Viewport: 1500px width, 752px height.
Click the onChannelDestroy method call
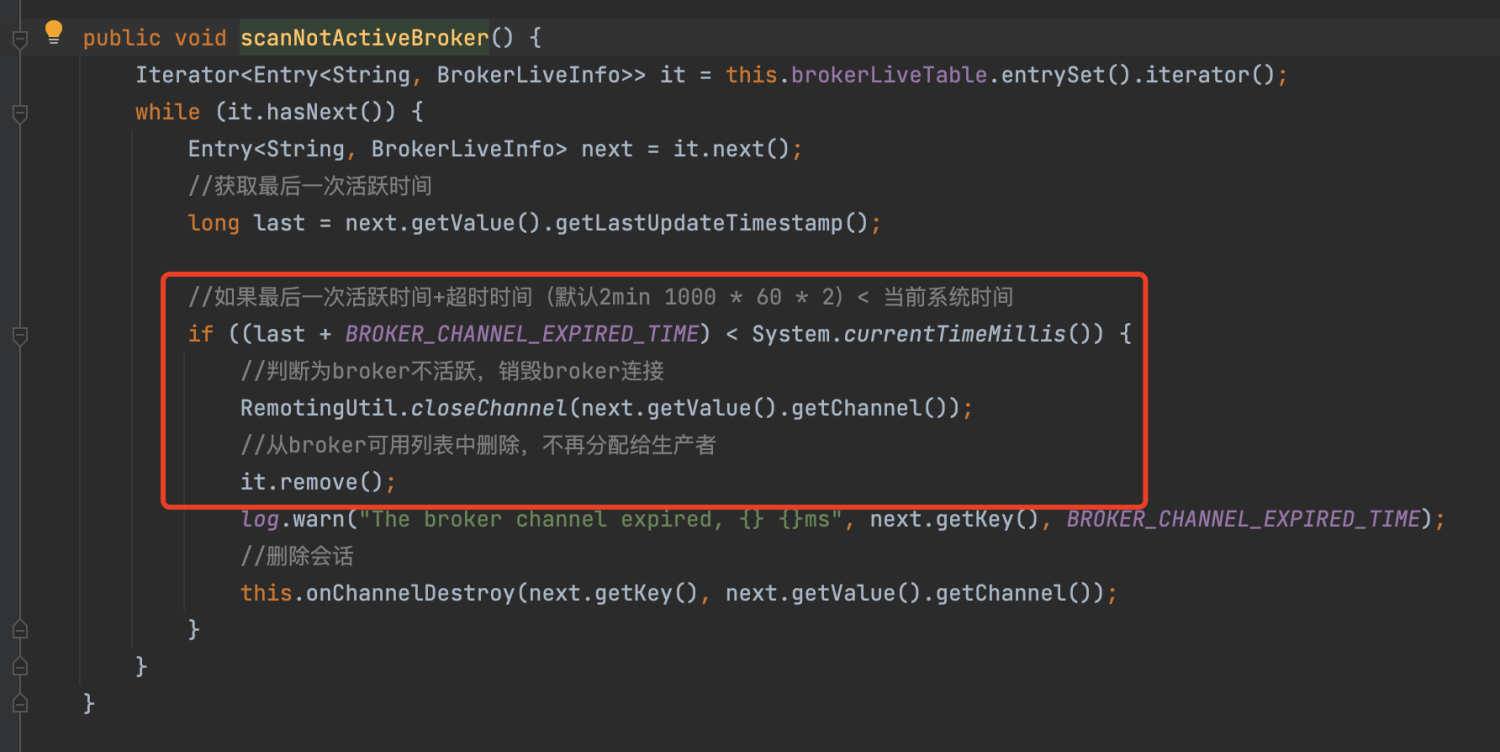click(410, 593)
